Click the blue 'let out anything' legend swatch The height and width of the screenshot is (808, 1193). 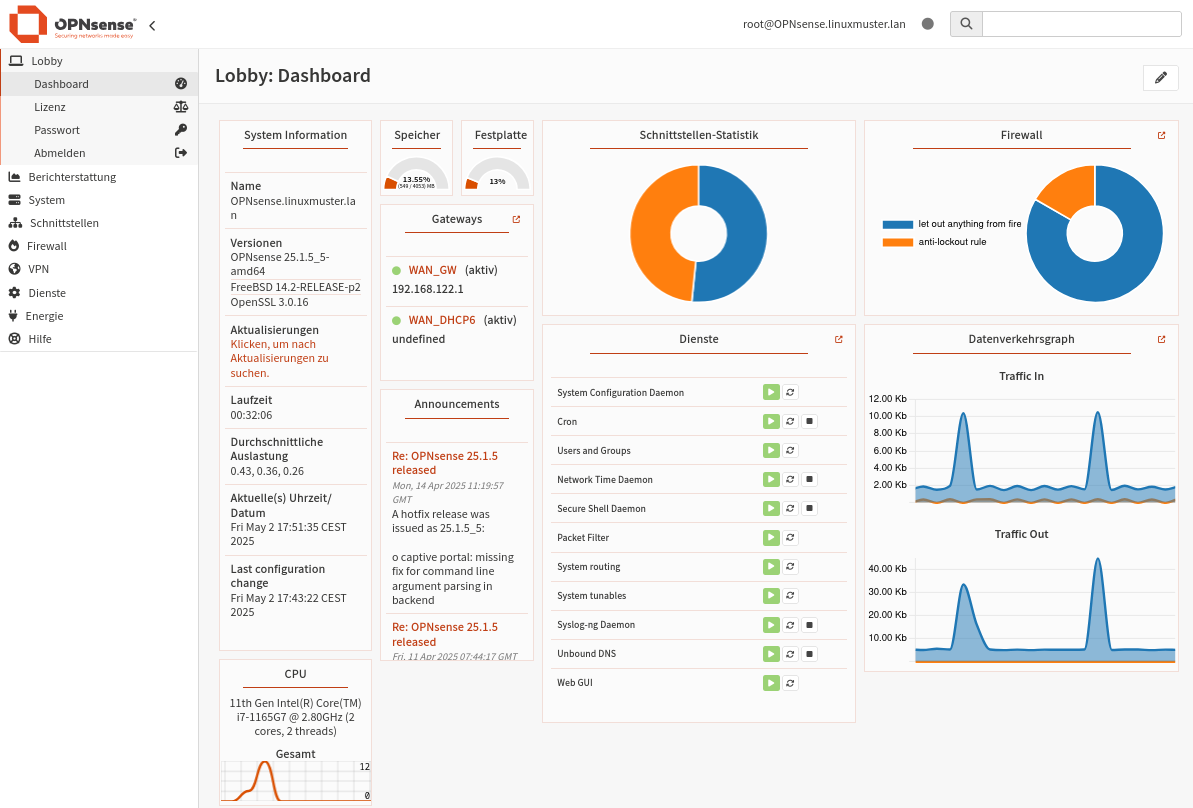coord(898,224)
